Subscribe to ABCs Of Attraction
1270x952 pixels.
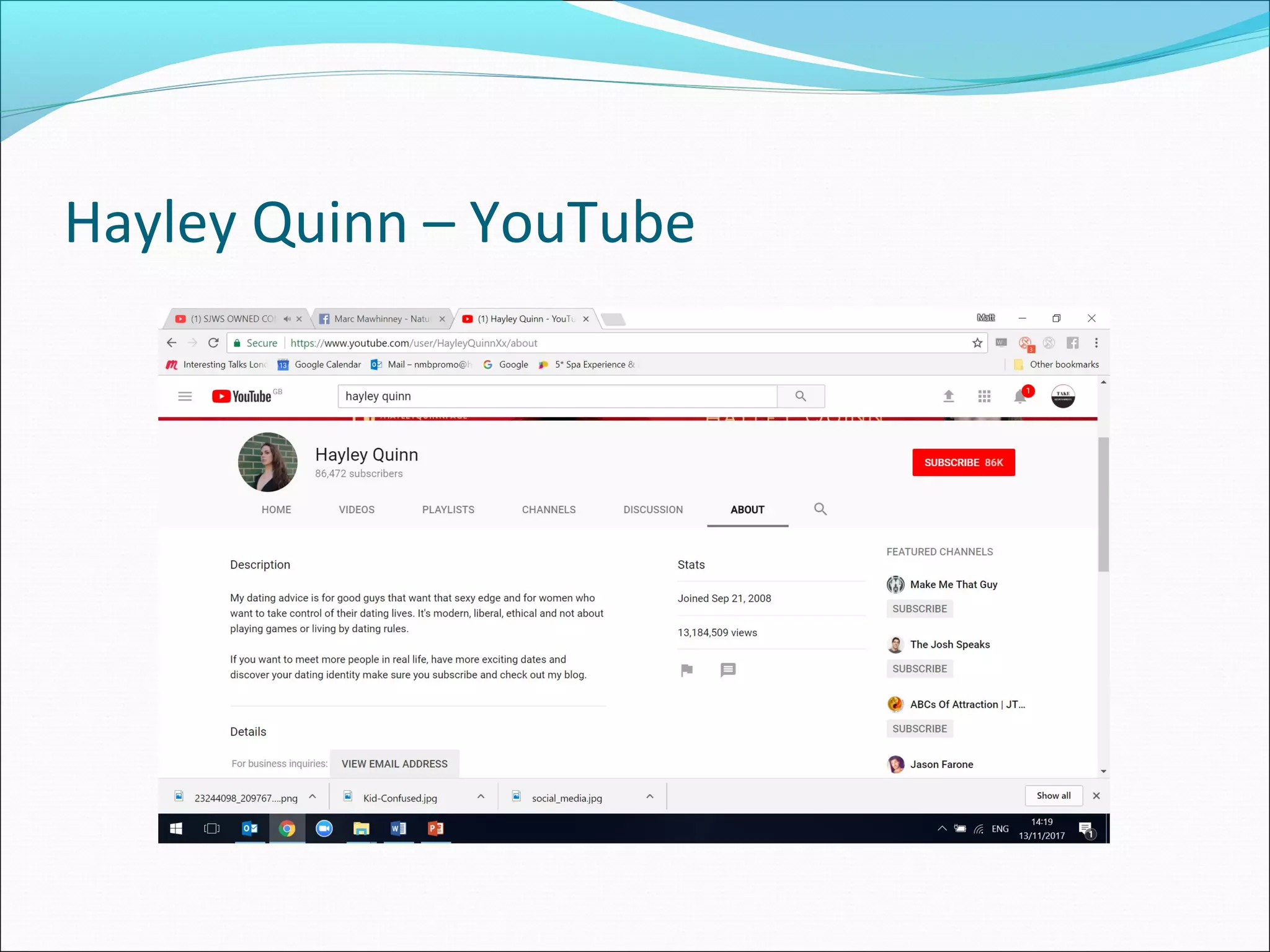pyautogui.click(x=920, y=729)
